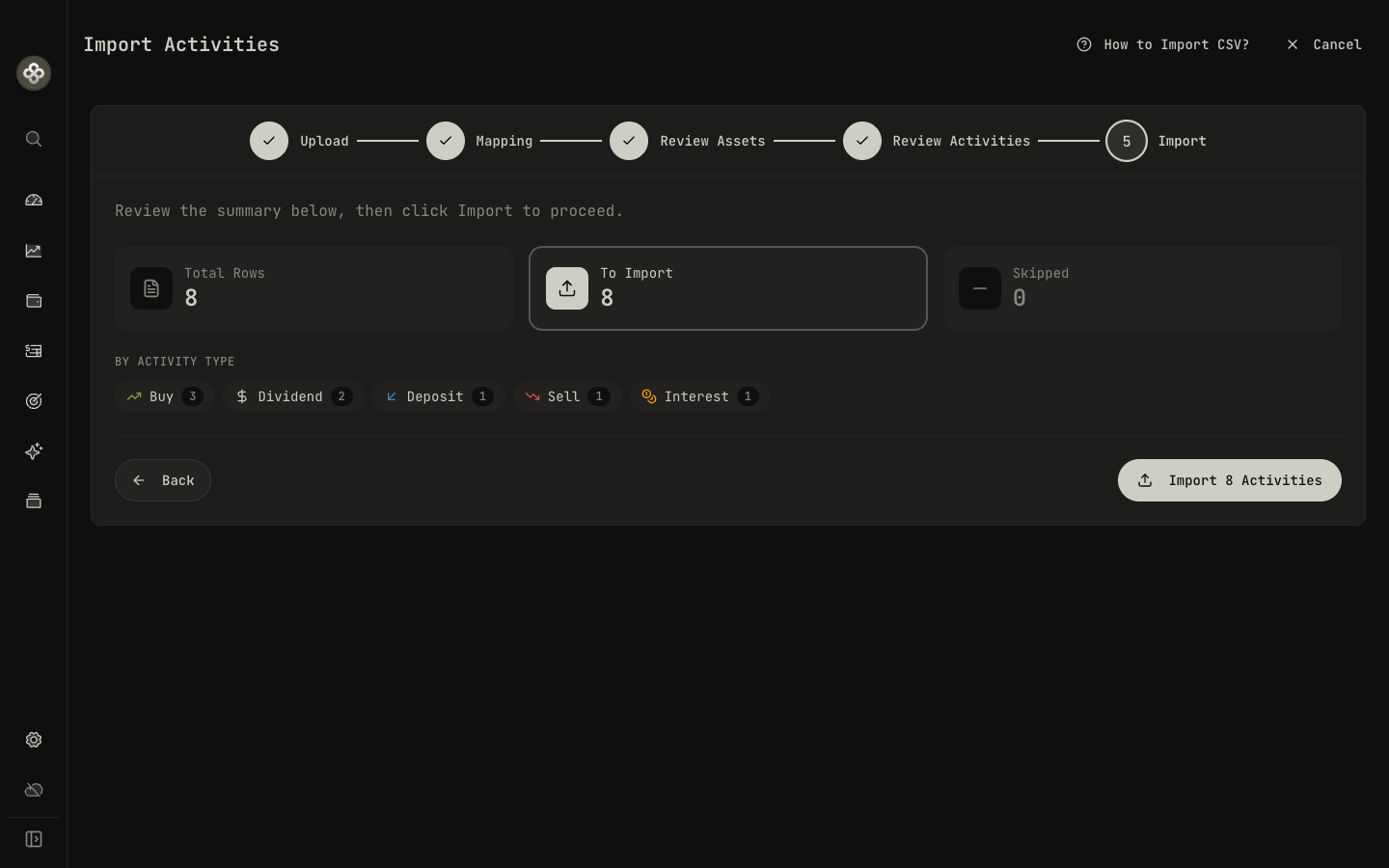Go to the Review Activities step
This screenshot has width=1389, height=868.
pyautogui.click(x=937, y=141)
